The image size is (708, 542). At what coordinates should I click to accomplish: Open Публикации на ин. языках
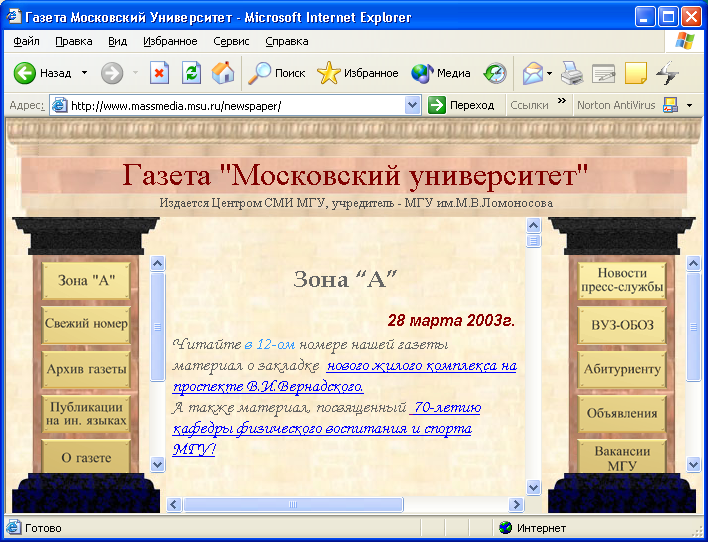[86, 413]
